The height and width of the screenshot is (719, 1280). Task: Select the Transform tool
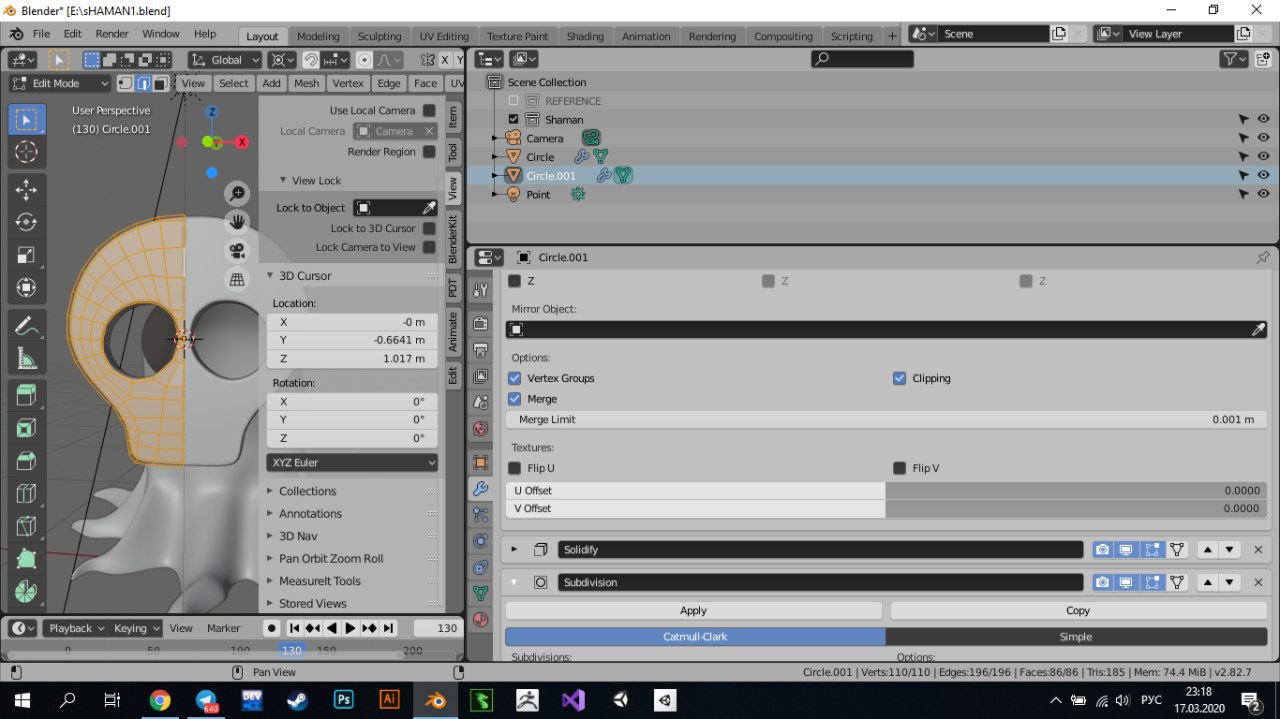click(27, 288)
